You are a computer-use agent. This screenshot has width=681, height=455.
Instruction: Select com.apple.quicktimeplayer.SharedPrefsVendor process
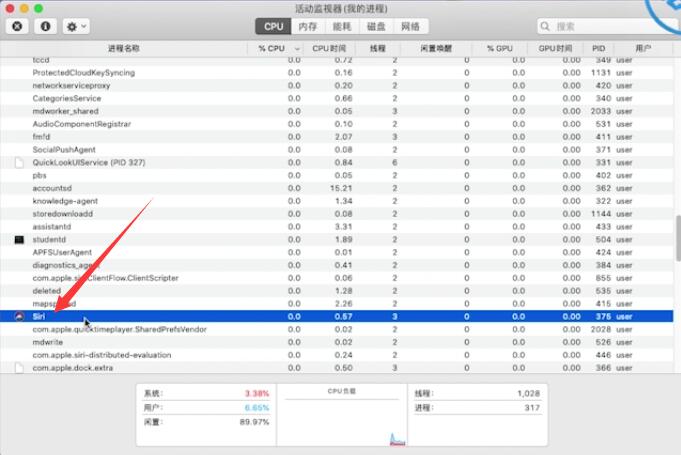pyautogui.click(x=119, y=329)
